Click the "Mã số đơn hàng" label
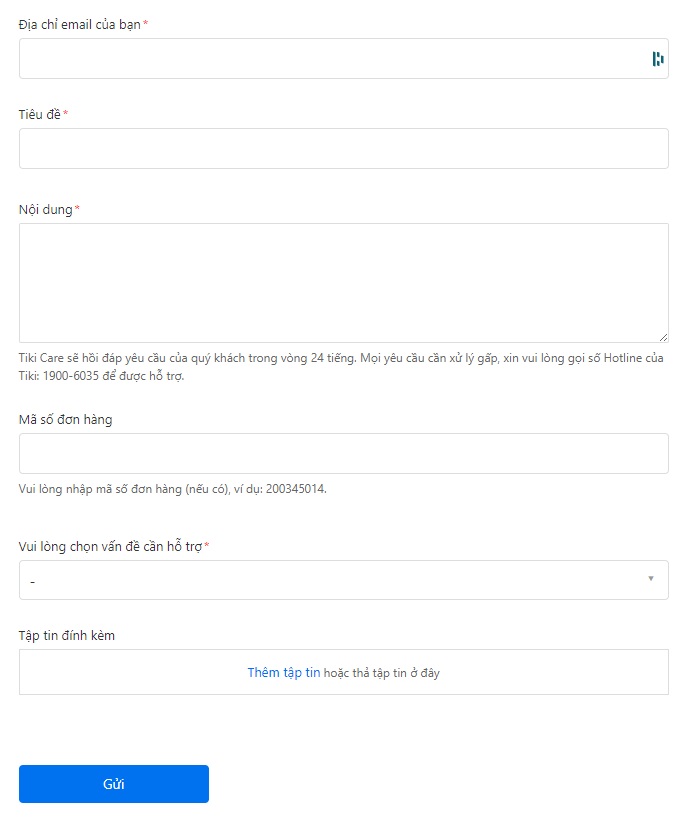 66,419
